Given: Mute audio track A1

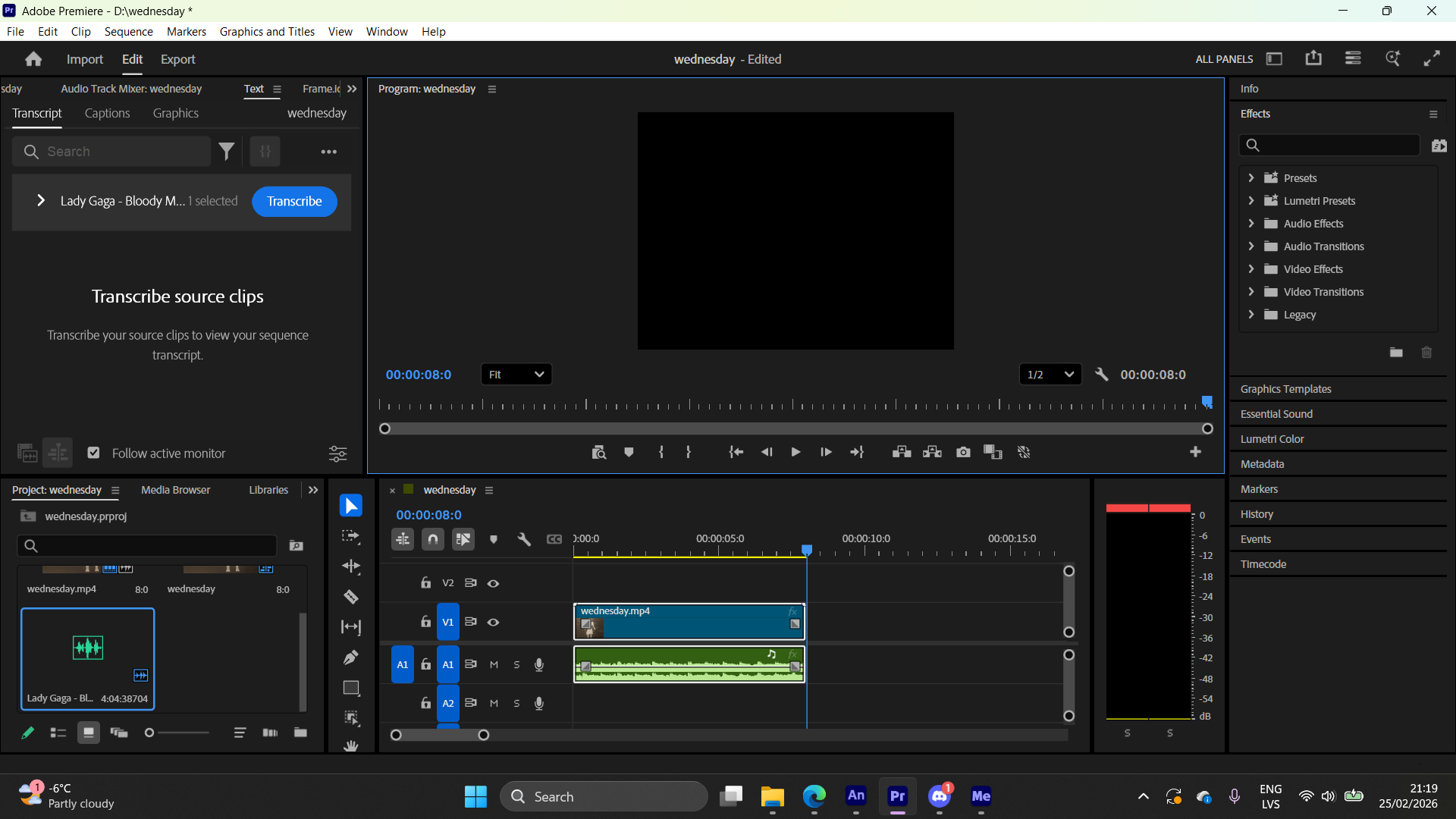Looking at the screenshot, I should coord(494,664).
